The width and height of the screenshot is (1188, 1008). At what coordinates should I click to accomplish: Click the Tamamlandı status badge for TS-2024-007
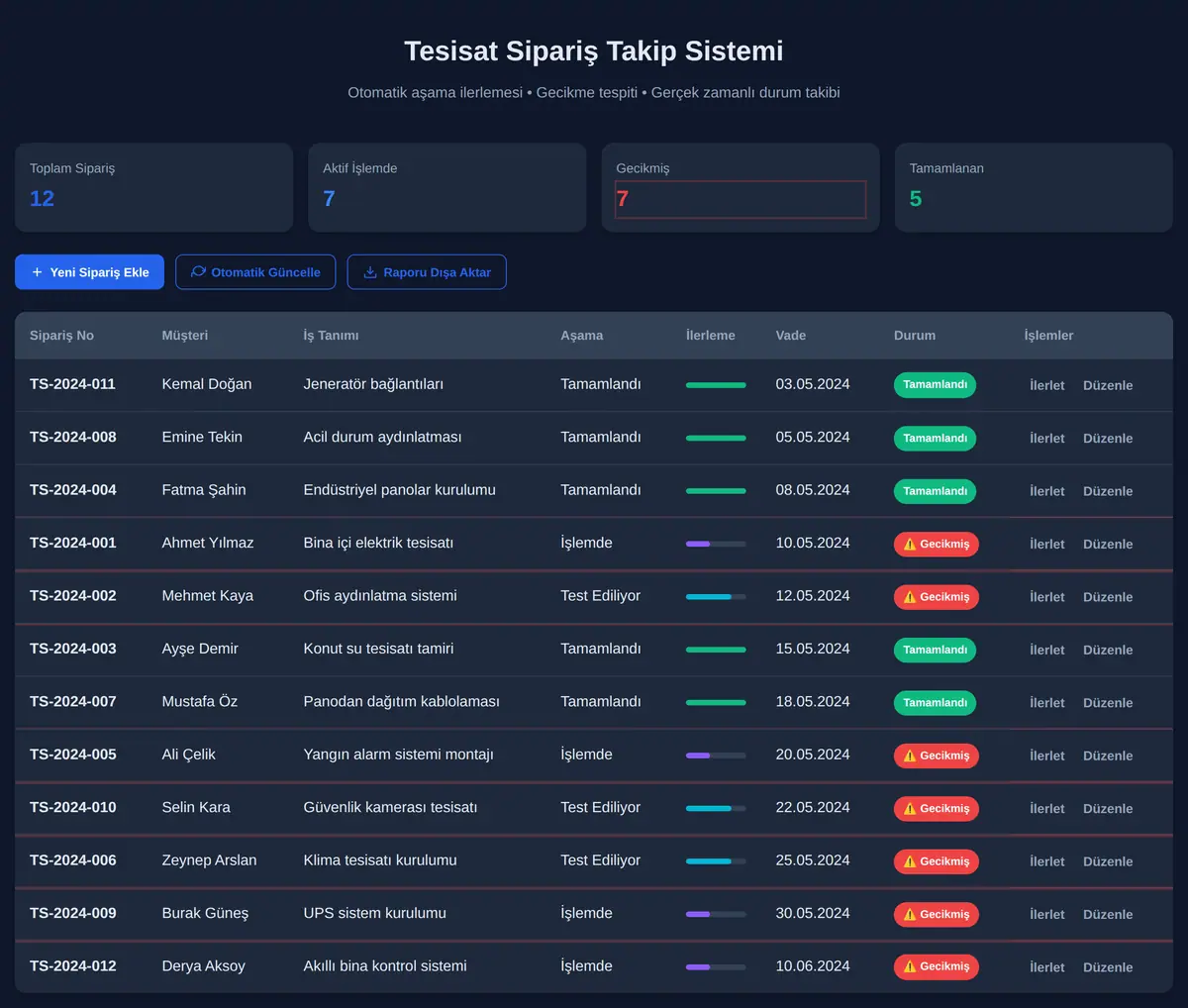(935, 703)
